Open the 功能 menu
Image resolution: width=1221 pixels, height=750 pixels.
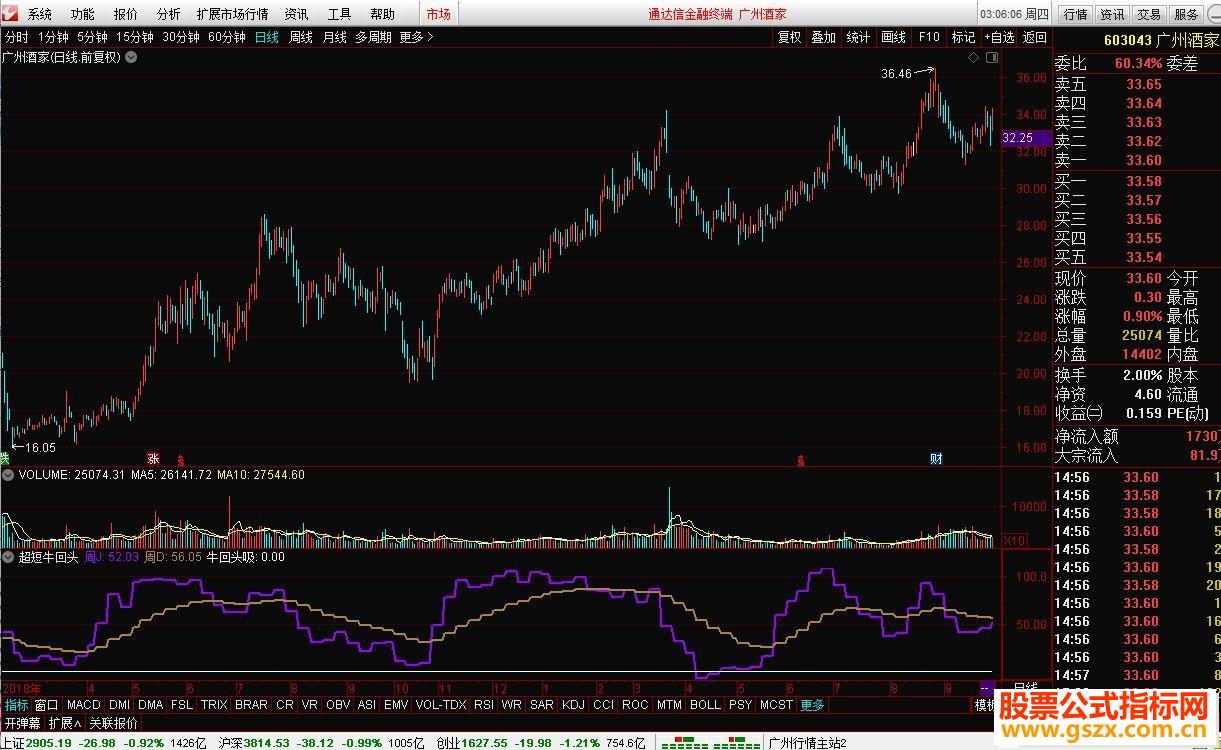pos(83,14)
